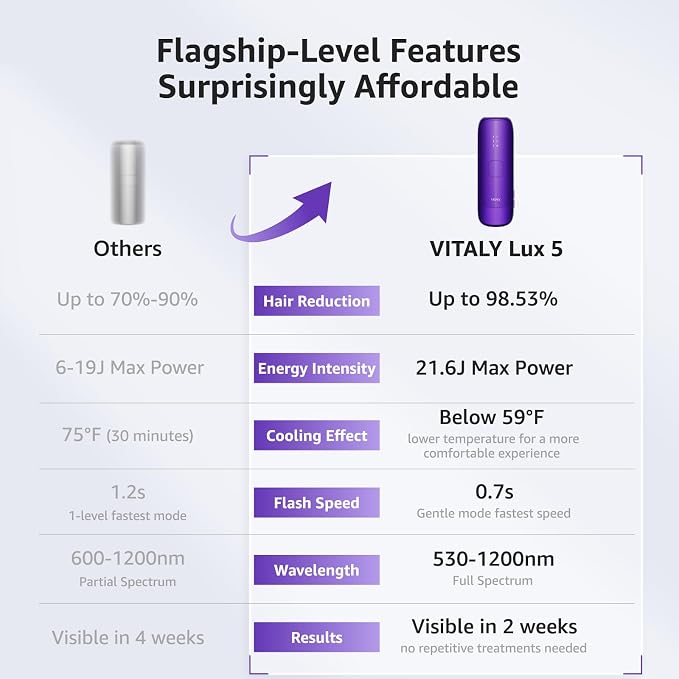This screenshot has width=679, height=679.
Task: Click the Others column heading
Action: [x=128, y=249]
